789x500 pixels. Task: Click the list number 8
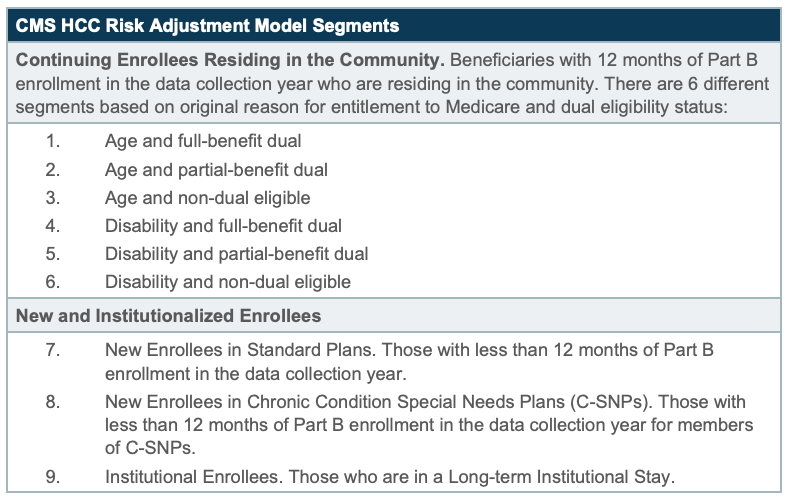click(53, 401)
